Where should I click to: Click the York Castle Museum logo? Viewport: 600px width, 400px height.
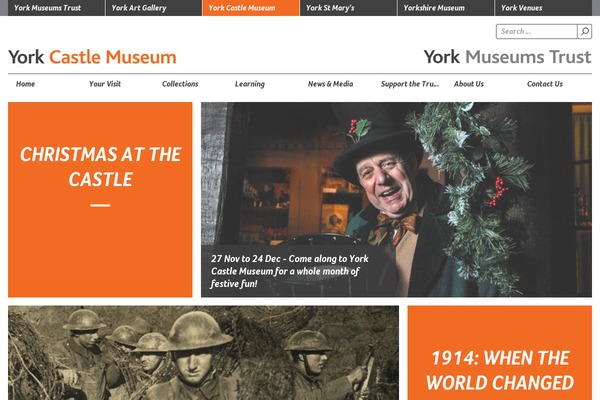pyautogui.click(x=92, y=57)
